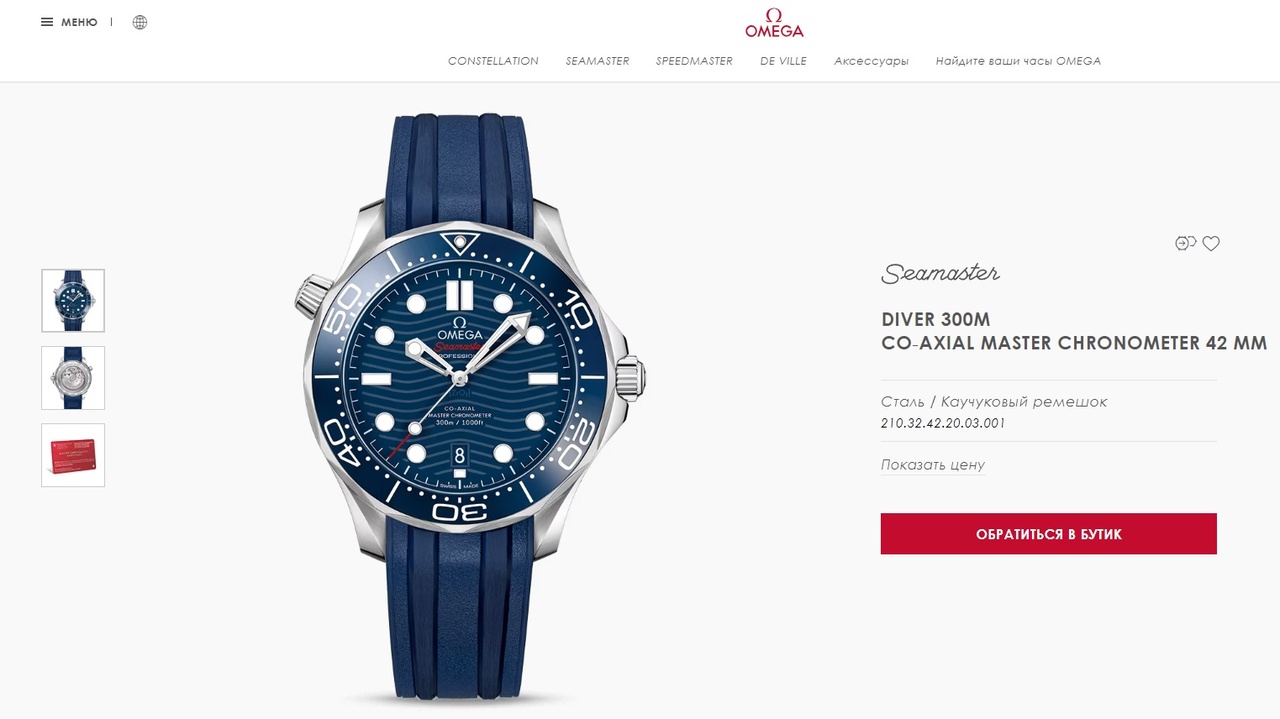Viewport: 1280px width, 719px height.
Task: Toggle the heart wishlist icon
Action: (x=1211, y=243)
